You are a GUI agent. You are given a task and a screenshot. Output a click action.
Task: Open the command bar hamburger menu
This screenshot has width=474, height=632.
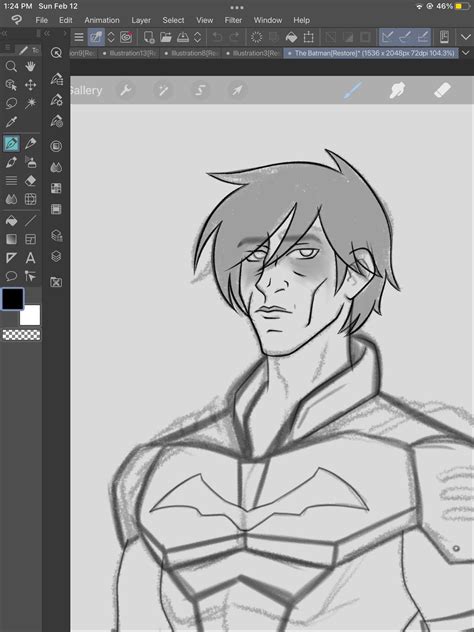tap(79, 37)
